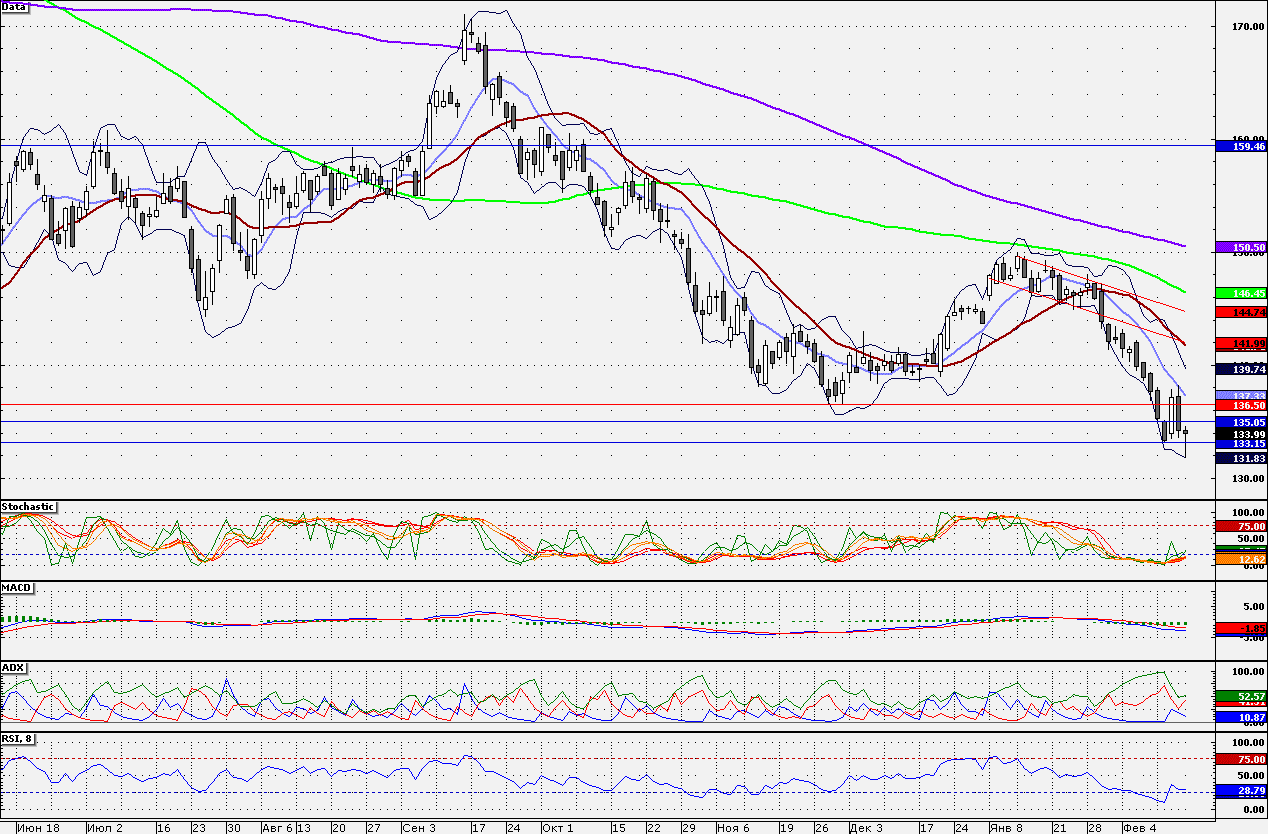Select the purple 150.50 moving average tag

[1241, 247]
